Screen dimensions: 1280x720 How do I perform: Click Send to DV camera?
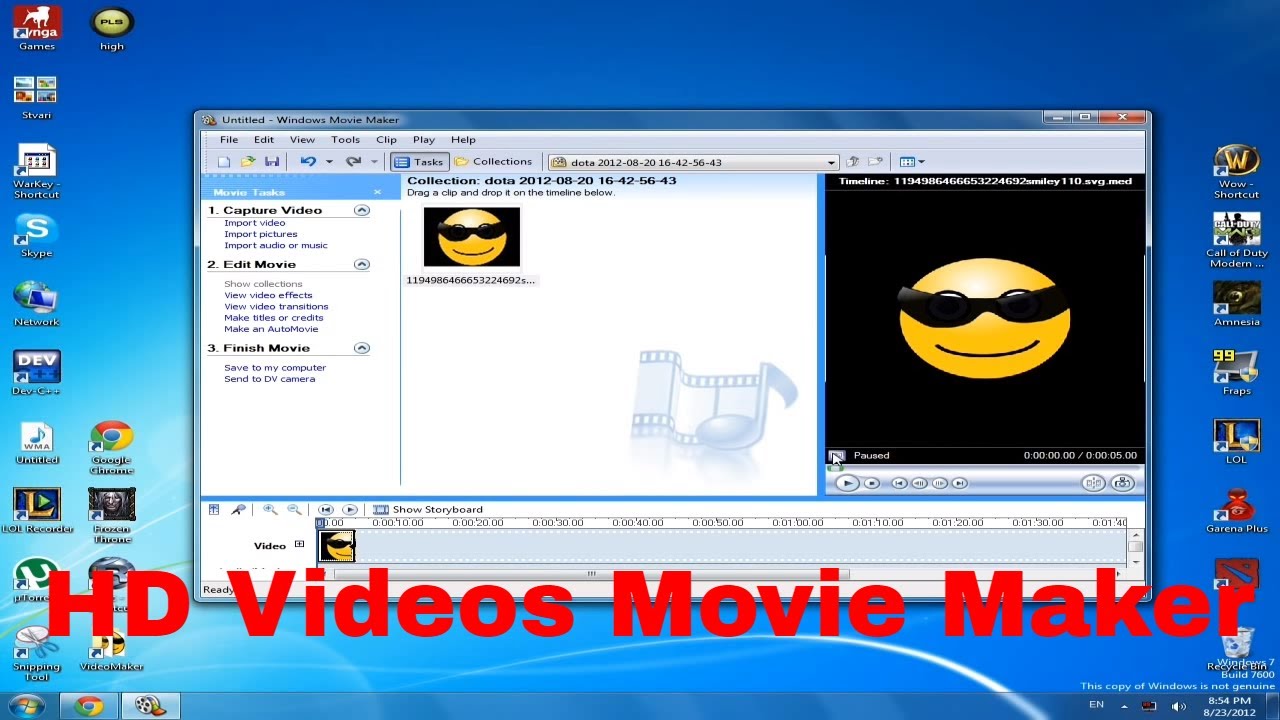(269, 379)
